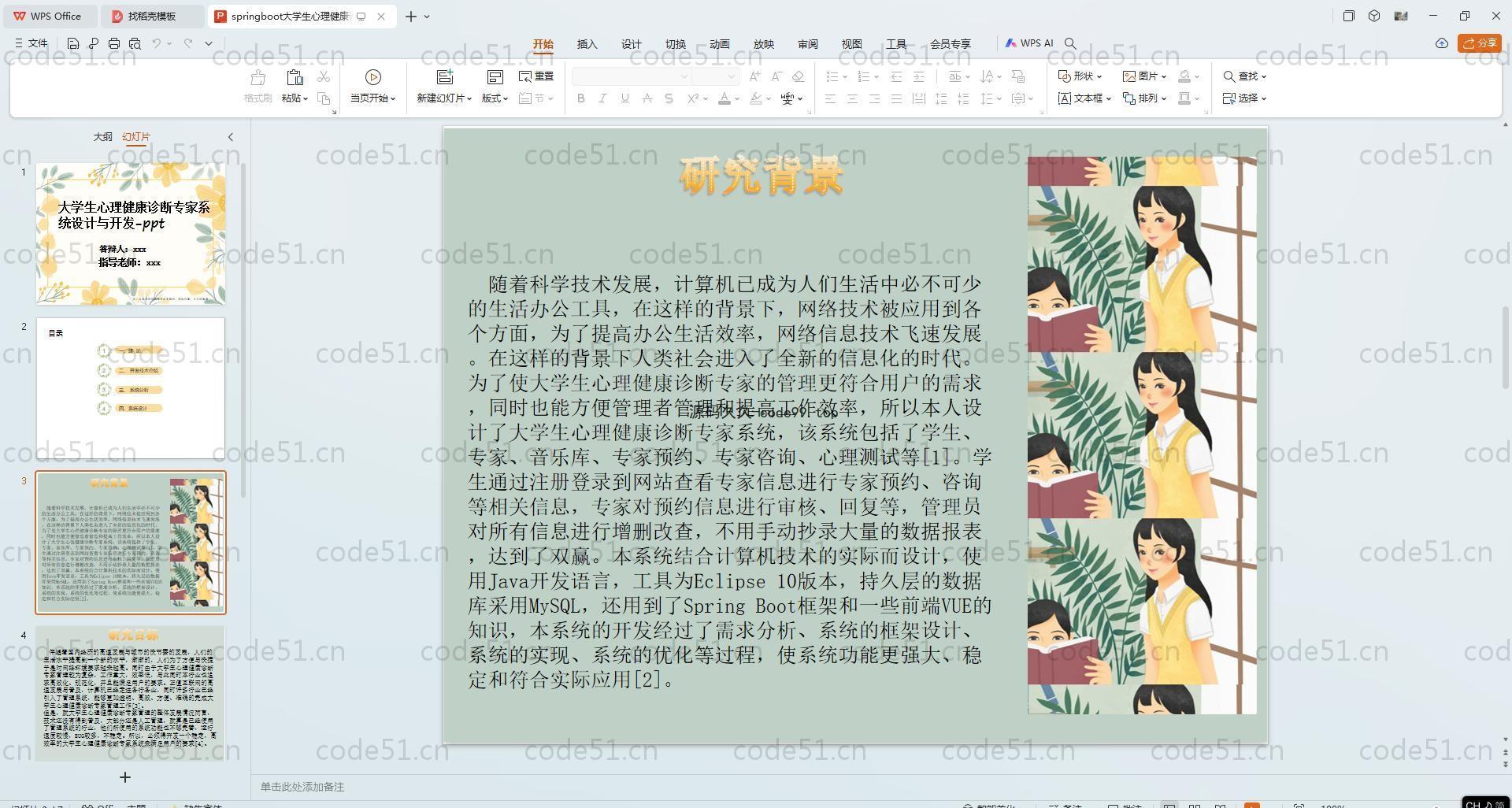Align text left
The width and height of the screenshot is (1512, 808).
pos(830,98)
